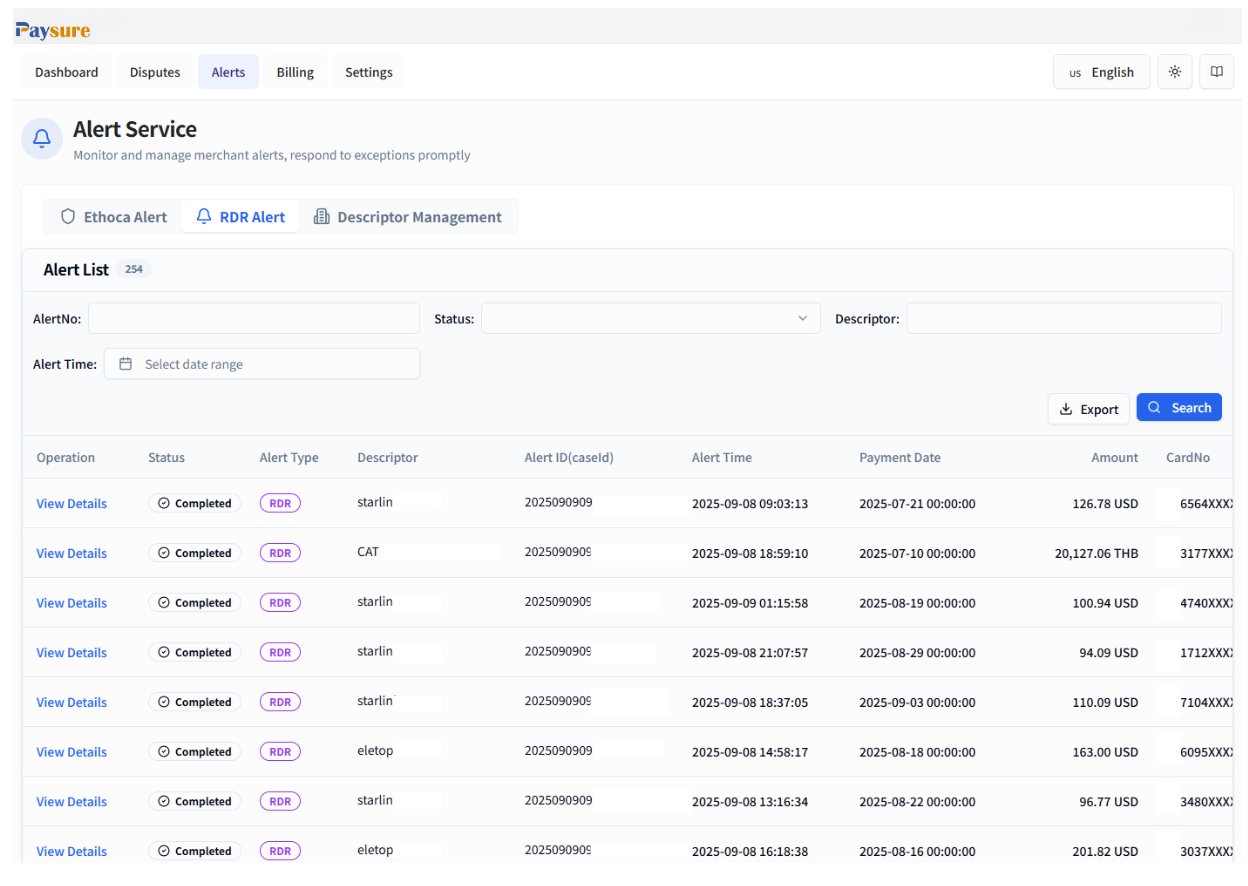Image resolution: width=1248 pixels, height=886 pixels.
Task: Click the Paysure logo
Action: pos(53,30)
